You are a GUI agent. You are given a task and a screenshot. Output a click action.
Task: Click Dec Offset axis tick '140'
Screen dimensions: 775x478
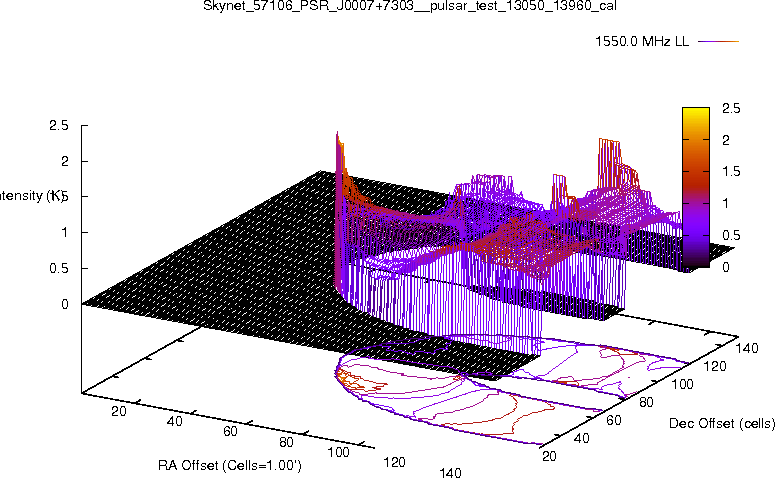[747, 348]
